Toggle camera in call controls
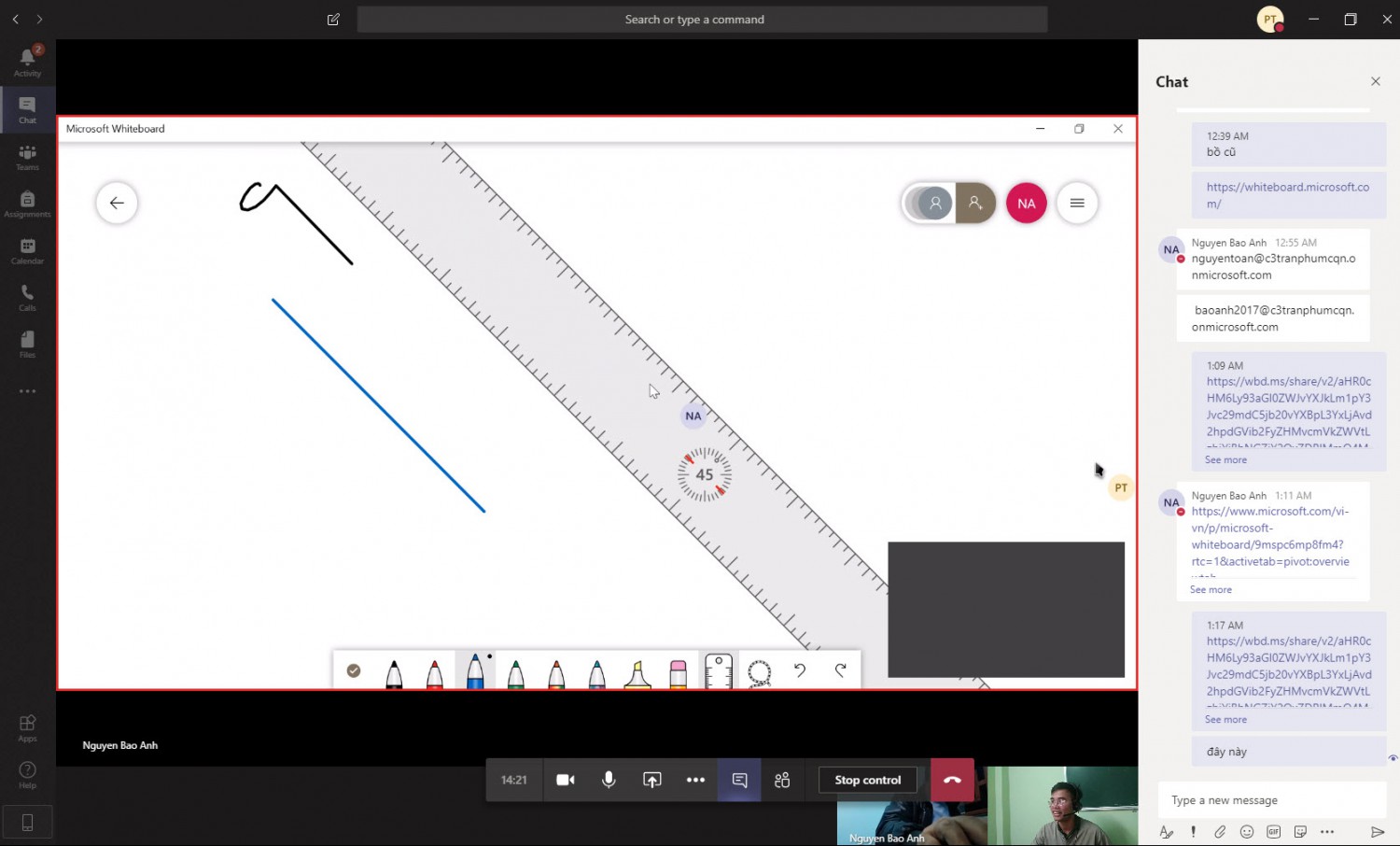The image size is (1400, 846). tap(566, 780)
